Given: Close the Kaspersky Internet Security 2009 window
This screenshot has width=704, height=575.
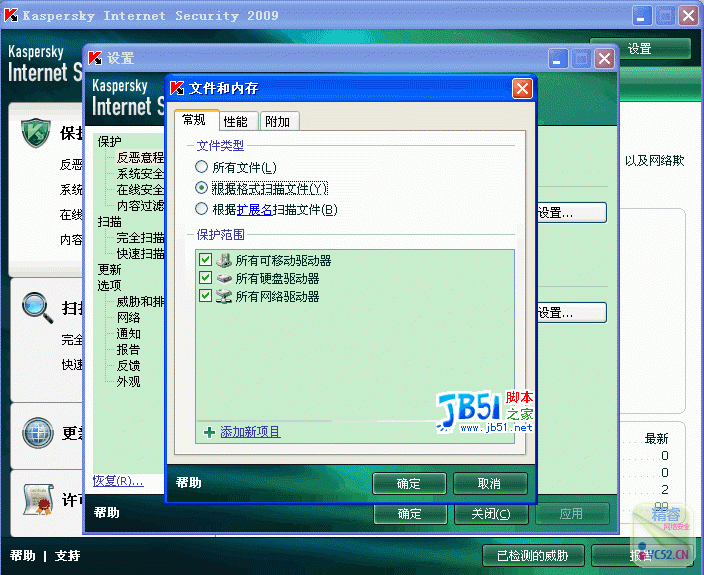Looking at the screenshot, I should click(x=689, y=16).
